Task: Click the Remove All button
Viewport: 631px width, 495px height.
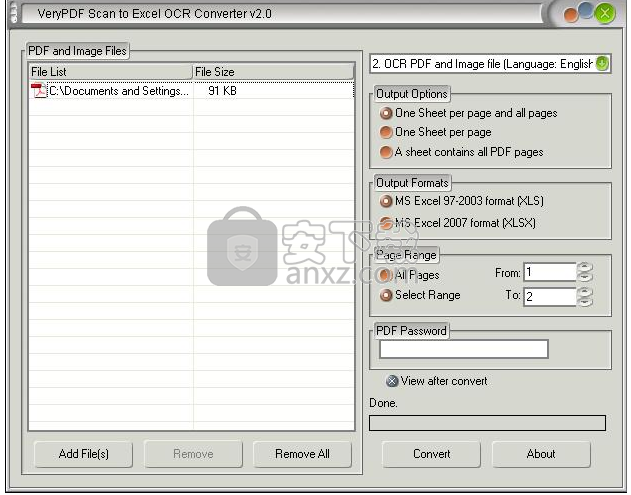Action: tap(302, 454)
